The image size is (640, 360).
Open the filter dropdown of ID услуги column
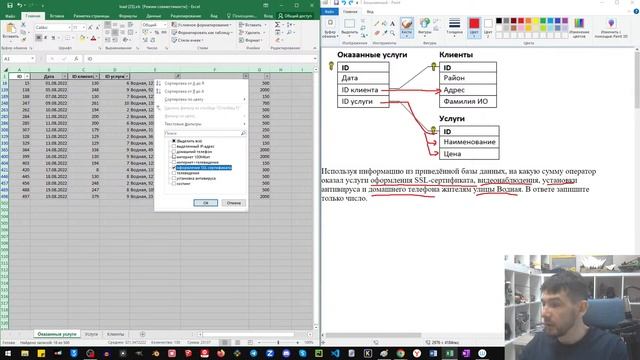(x=127, y=76)
